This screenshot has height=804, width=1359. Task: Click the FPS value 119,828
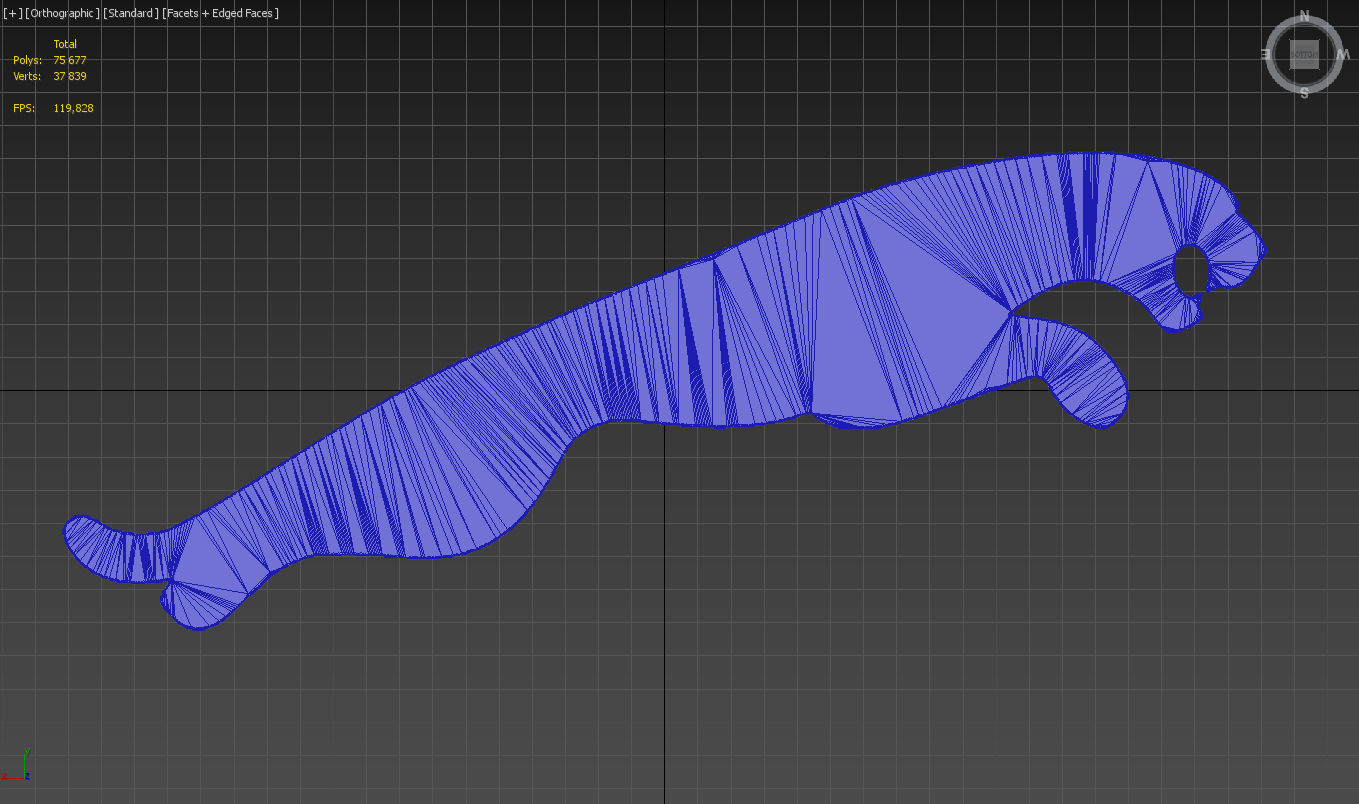[73, 108]
